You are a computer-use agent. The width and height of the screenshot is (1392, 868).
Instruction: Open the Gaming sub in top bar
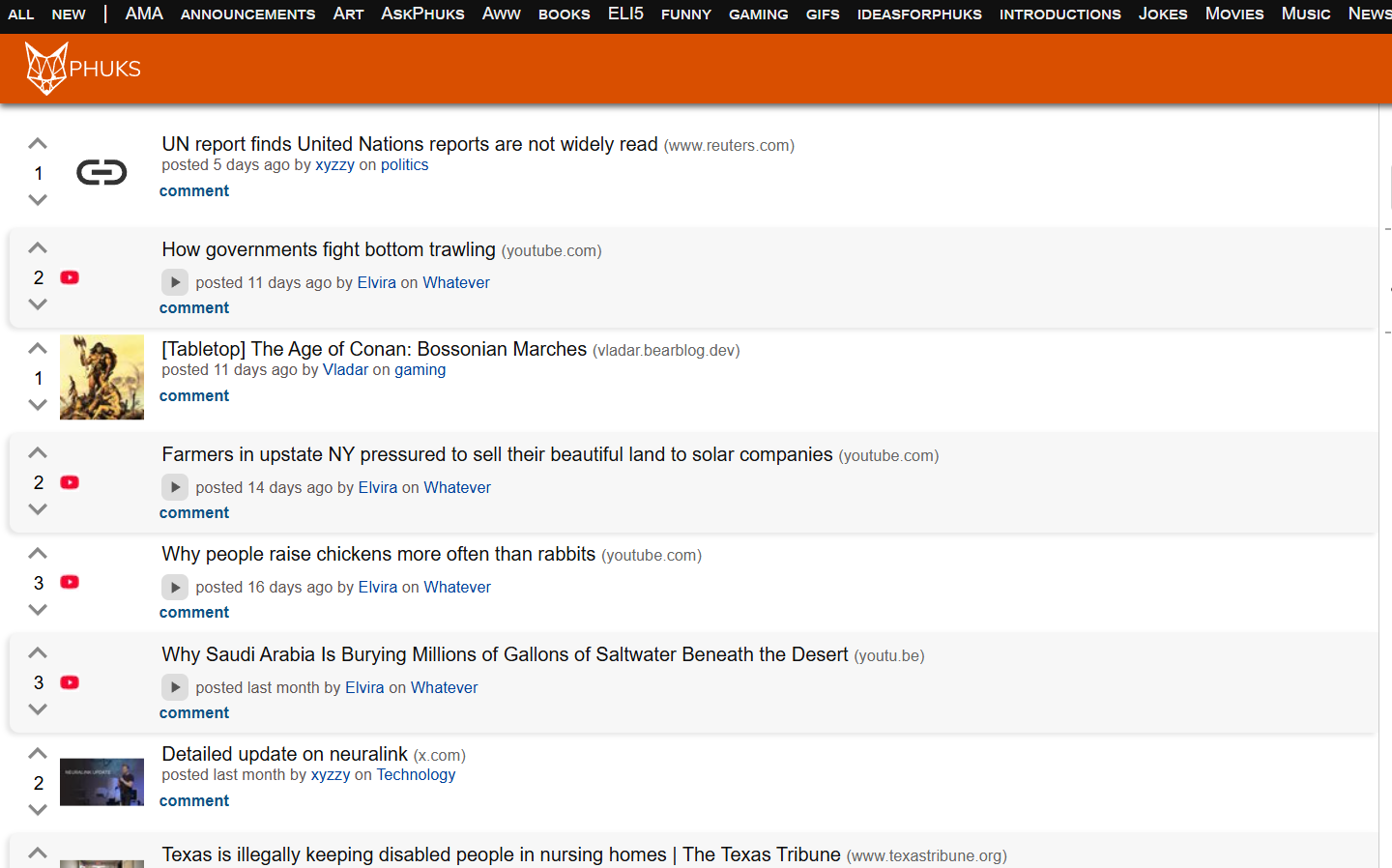point(759,14)
